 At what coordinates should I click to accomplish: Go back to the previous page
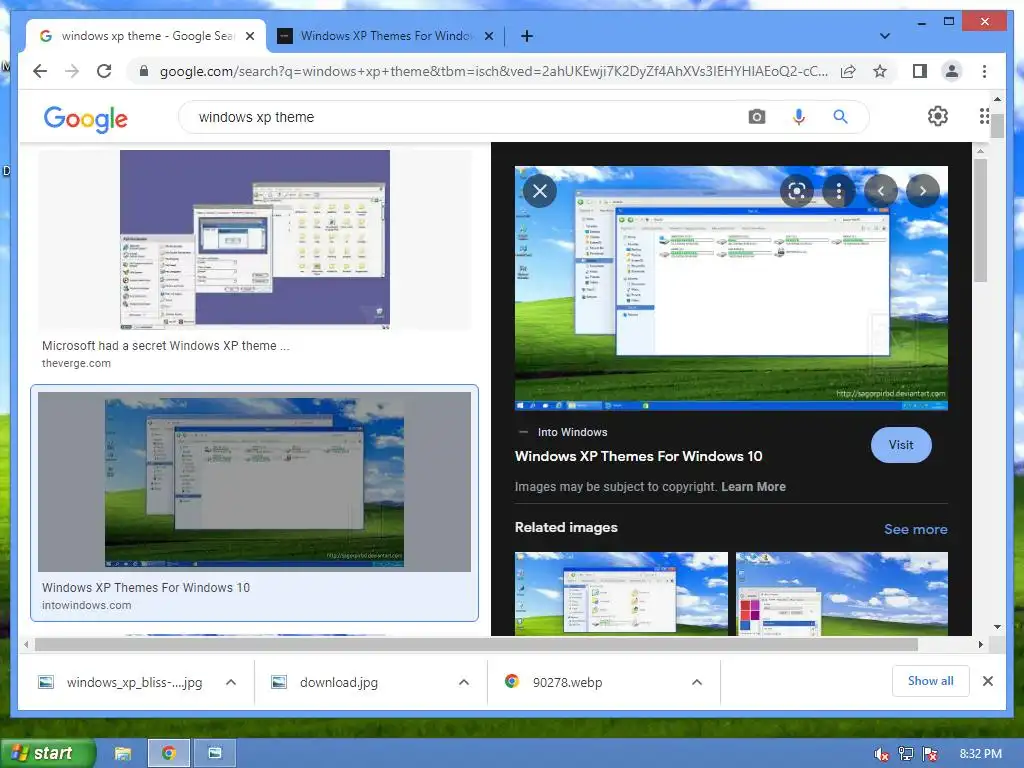tap(40, 71)
